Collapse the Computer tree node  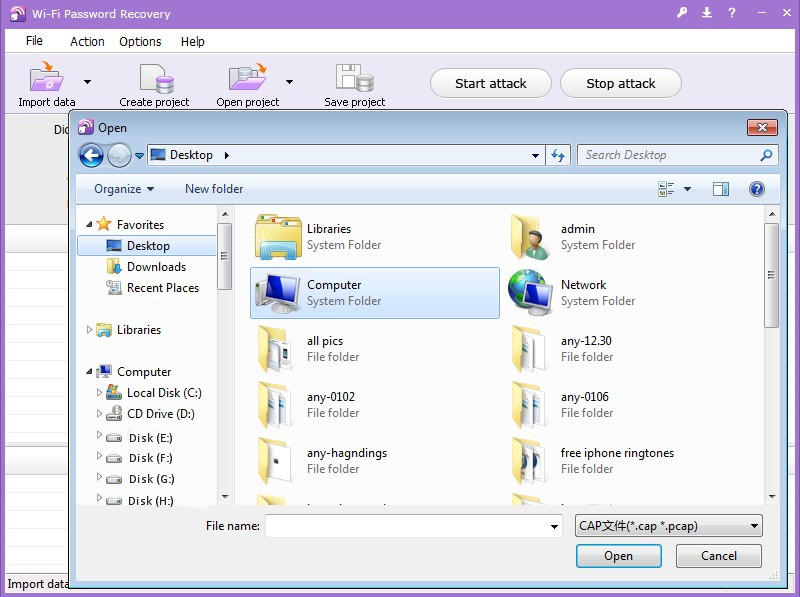point(89,372)
